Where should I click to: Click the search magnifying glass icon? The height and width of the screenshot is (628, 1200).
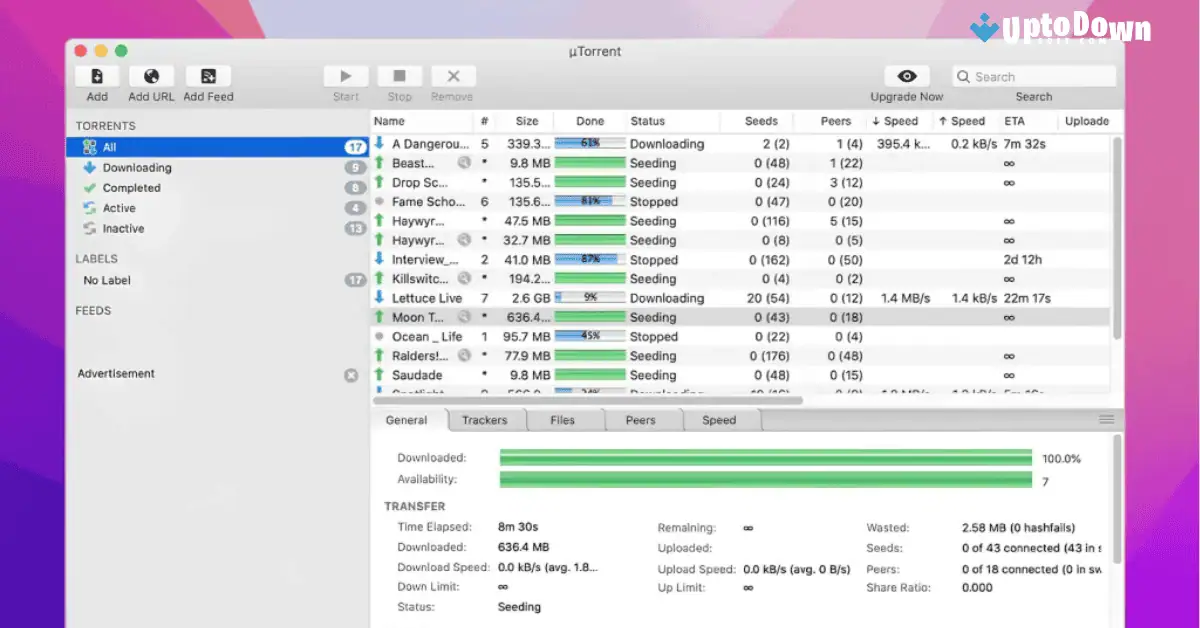tap(962, 75)
